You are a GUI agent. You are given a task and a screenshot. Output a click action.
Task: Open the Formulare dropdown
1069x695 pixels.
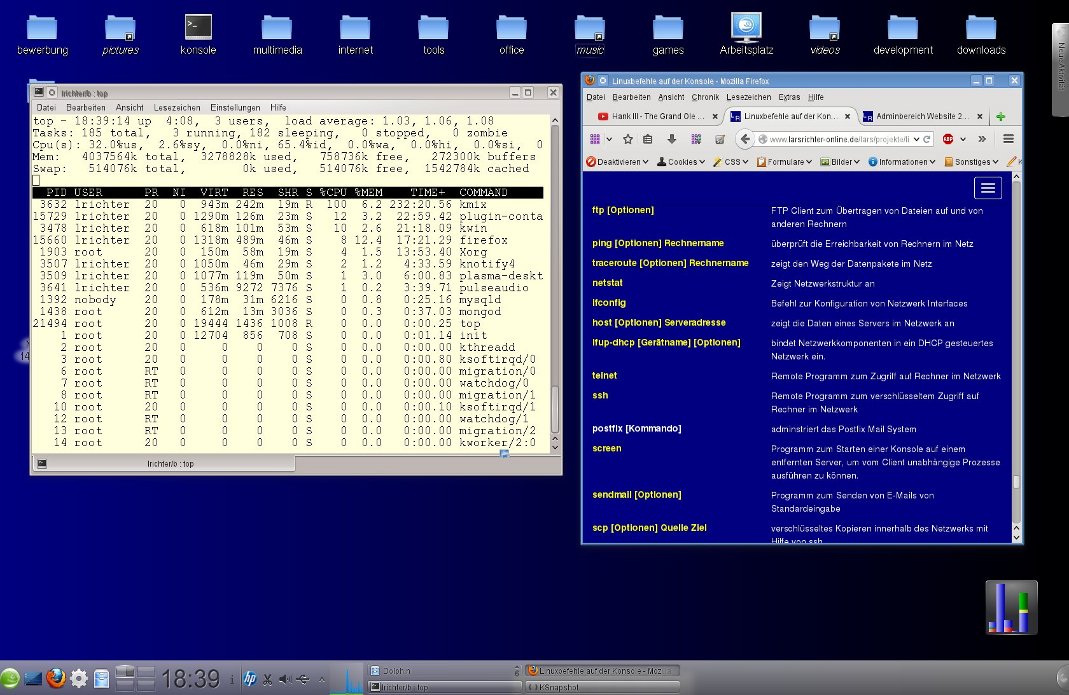[787, 161]
